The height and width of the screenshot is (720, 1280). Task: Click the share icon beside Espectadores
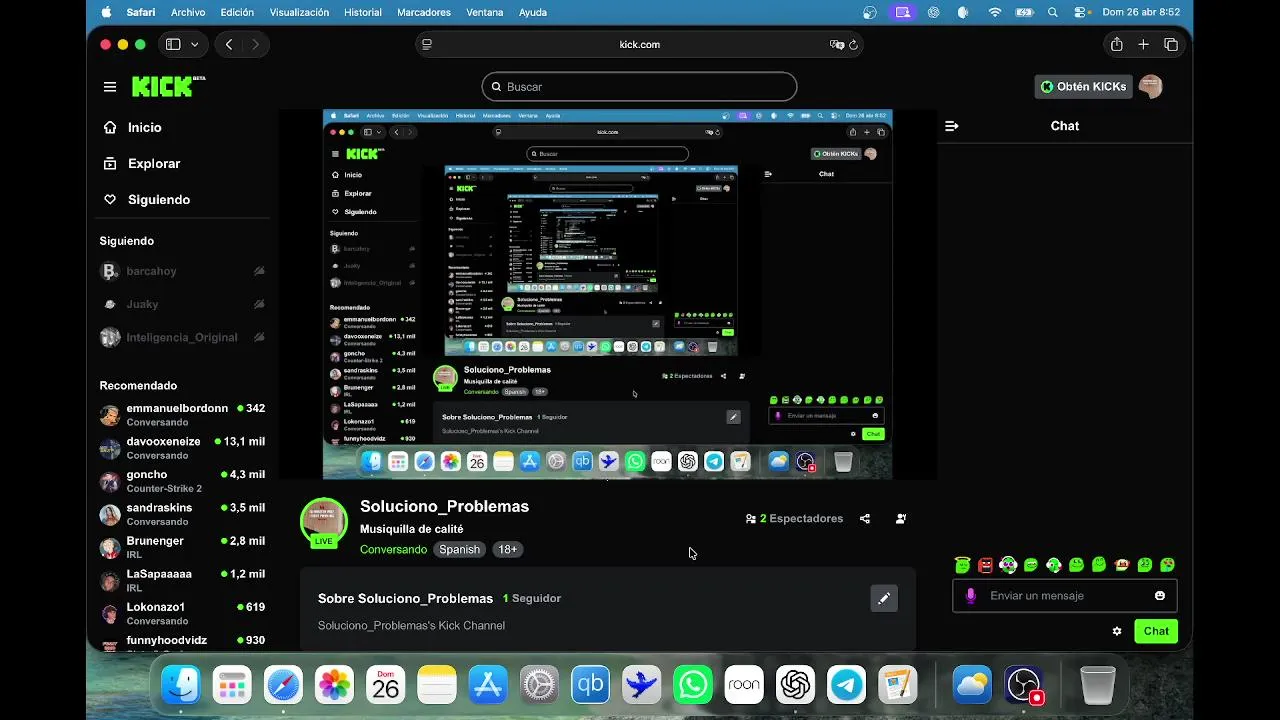[x=865, y=519]
